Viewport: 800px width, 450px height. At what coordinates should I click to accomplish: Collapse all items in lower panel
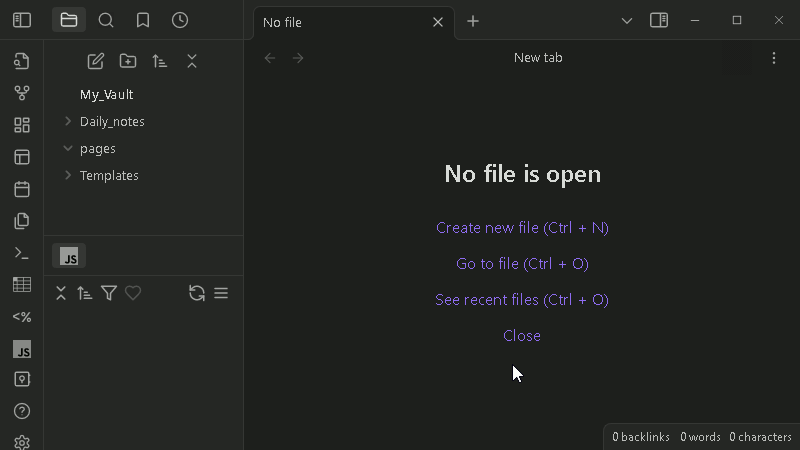pos(61,293)
